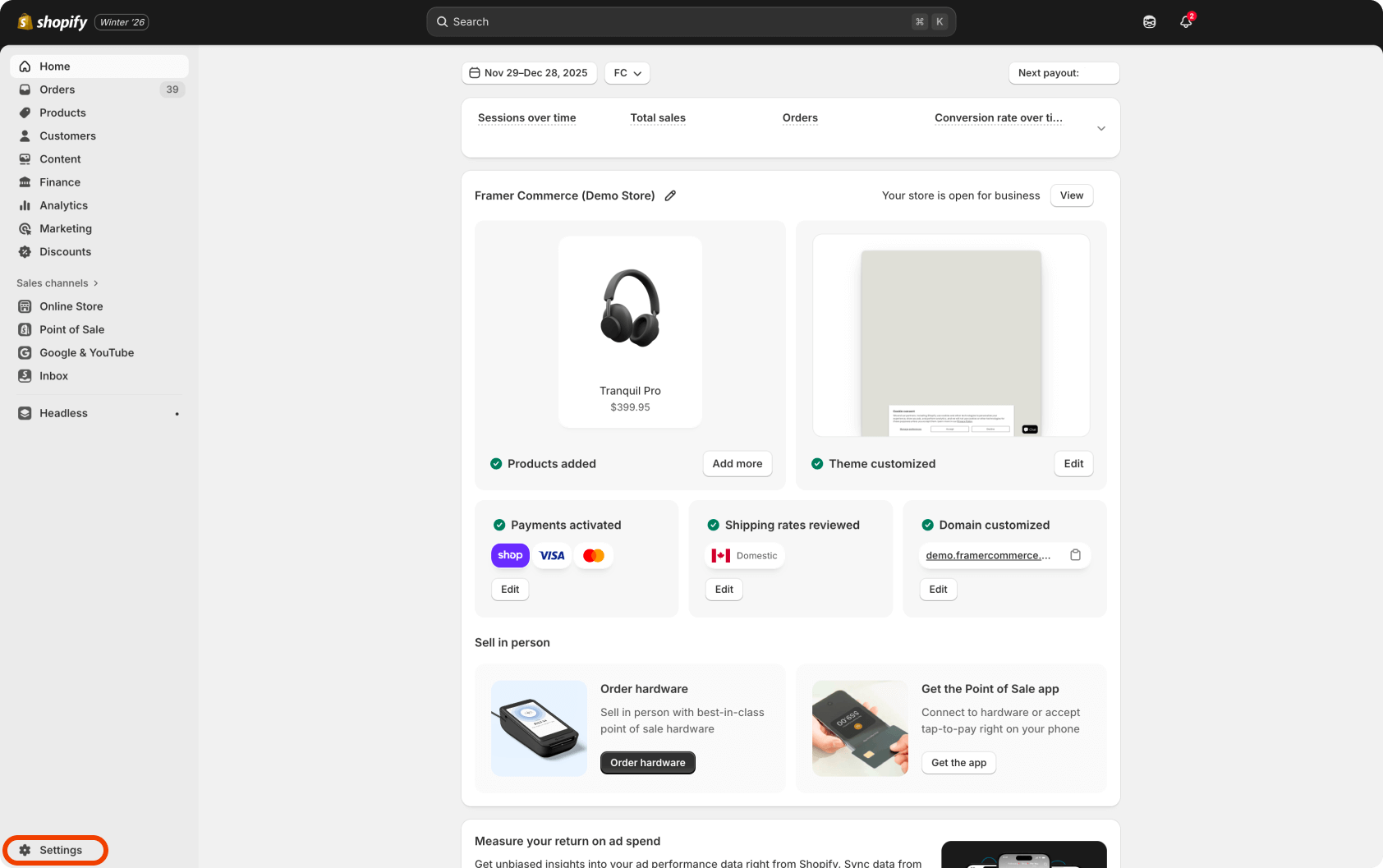Expand the metrics panel chevron
The width and height of the screenshot is (1383, 868).
(1101, 128)
